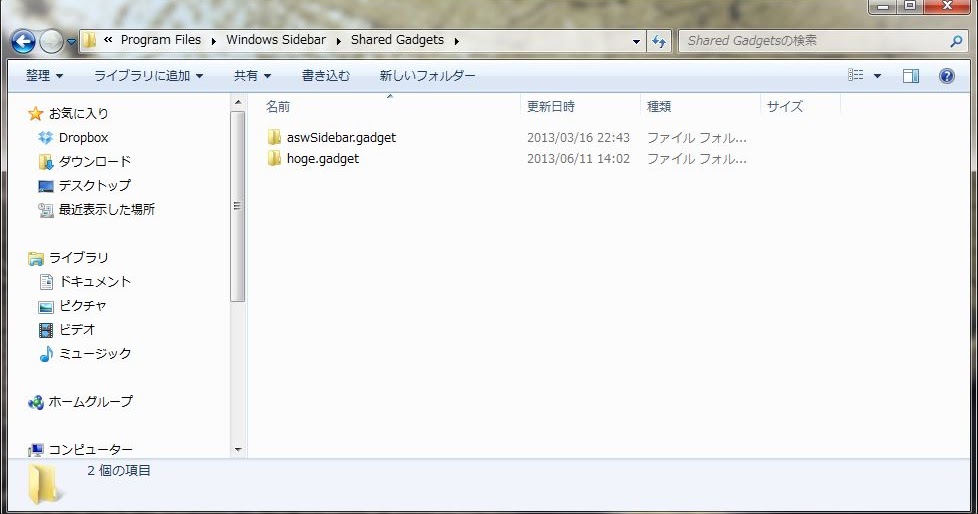Viewport: 978px width, 514px height.
Task: Expand arrow after Windows Sidebar breadcrumb
Action: pos(339,41)
